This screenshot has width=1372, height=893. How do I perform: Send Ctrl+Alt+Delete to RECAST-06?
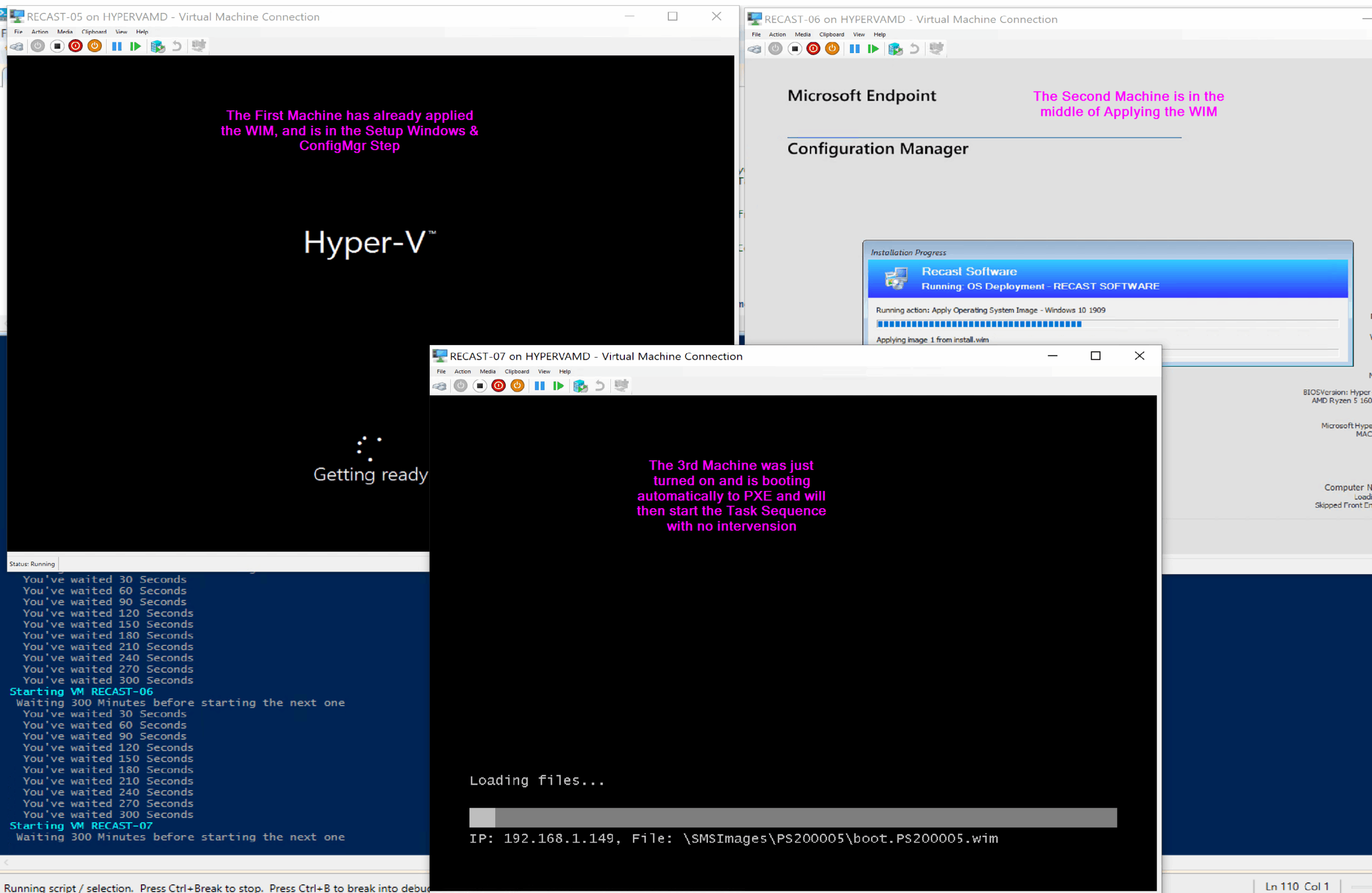754,48
